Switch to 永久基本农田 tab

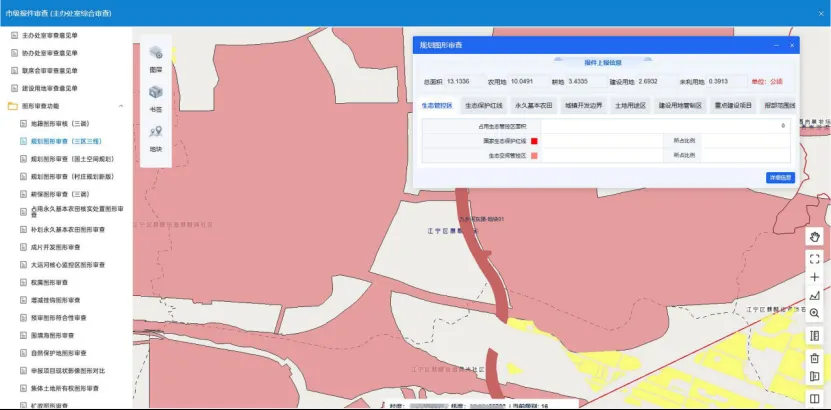point(533,105)
